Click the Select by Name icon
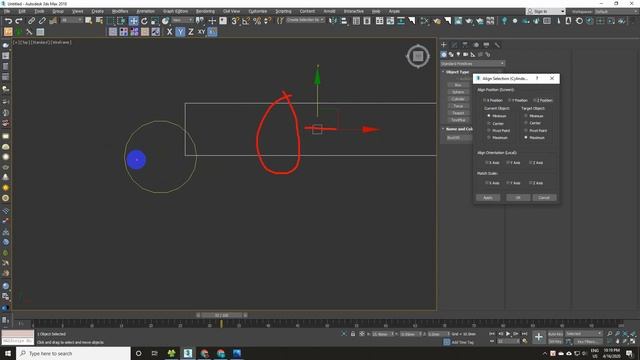This screenshot has height=360, width=640. point(99,21)
